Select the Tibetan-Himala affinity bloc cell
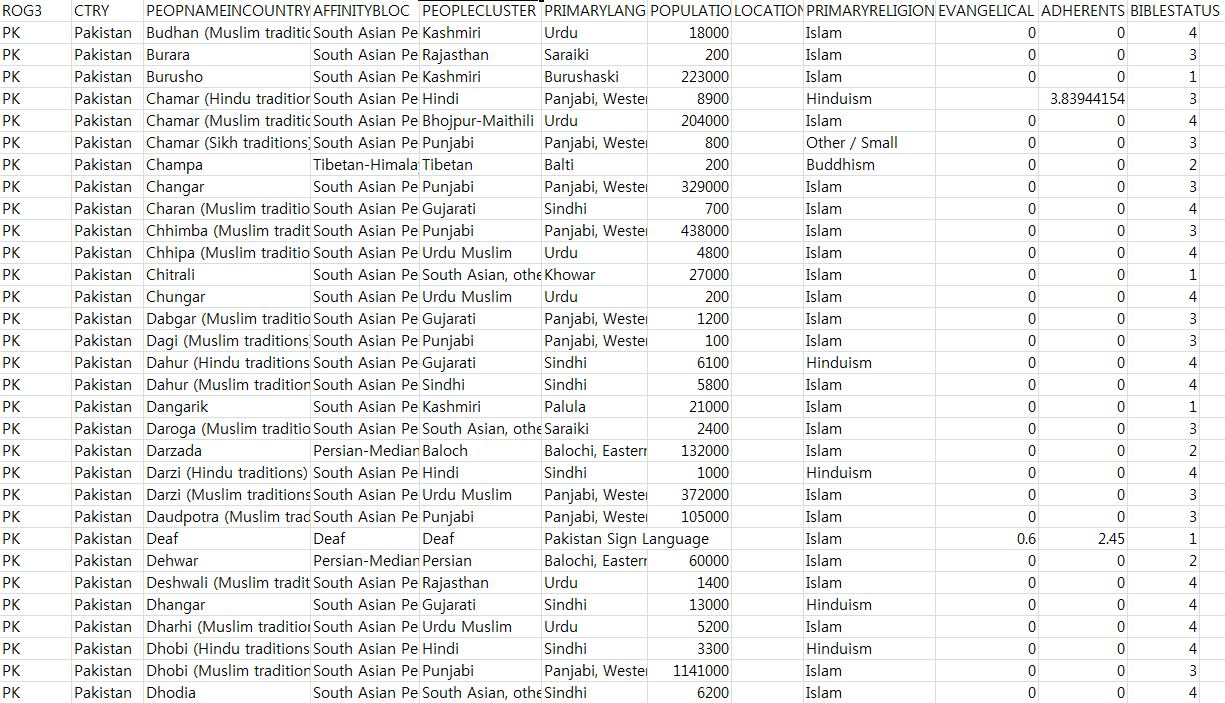This screenshot has width=1225, height=703. (365, 165)
